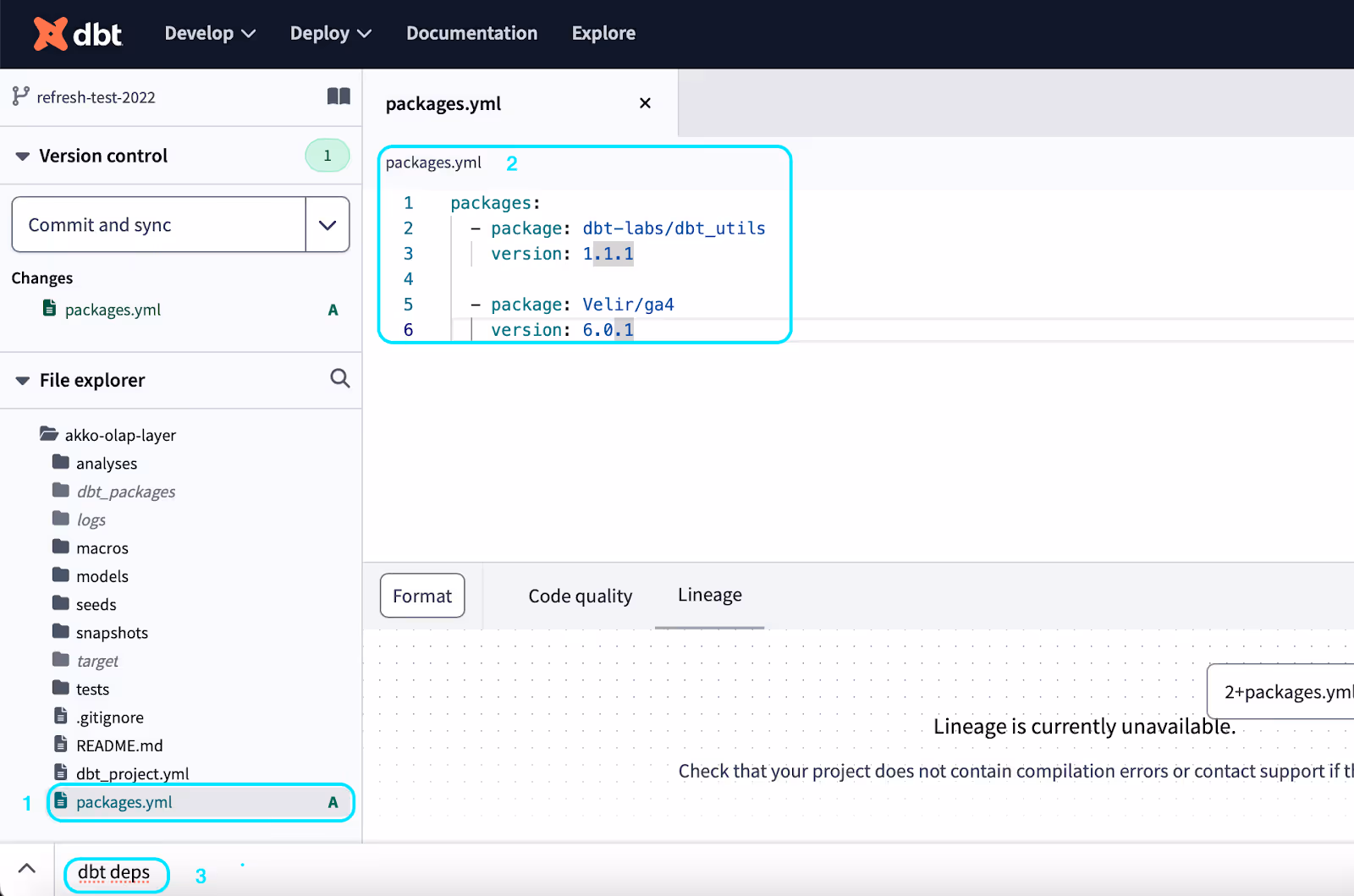Click the file icon for changed packages.yml
The width and height of the screenshot is (1354, 896).
pyautogui.click(x=50, y=308)
